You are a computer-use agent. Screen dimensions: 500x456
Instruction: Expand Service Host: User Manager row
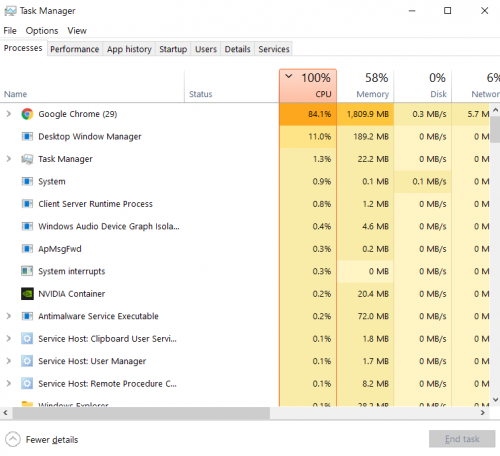click(x=9, y=361)
